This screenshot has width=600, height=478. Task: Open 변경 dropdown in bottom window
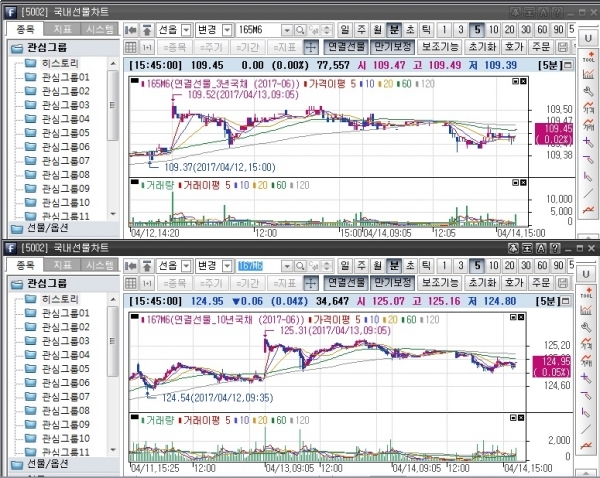click(227, 266)
